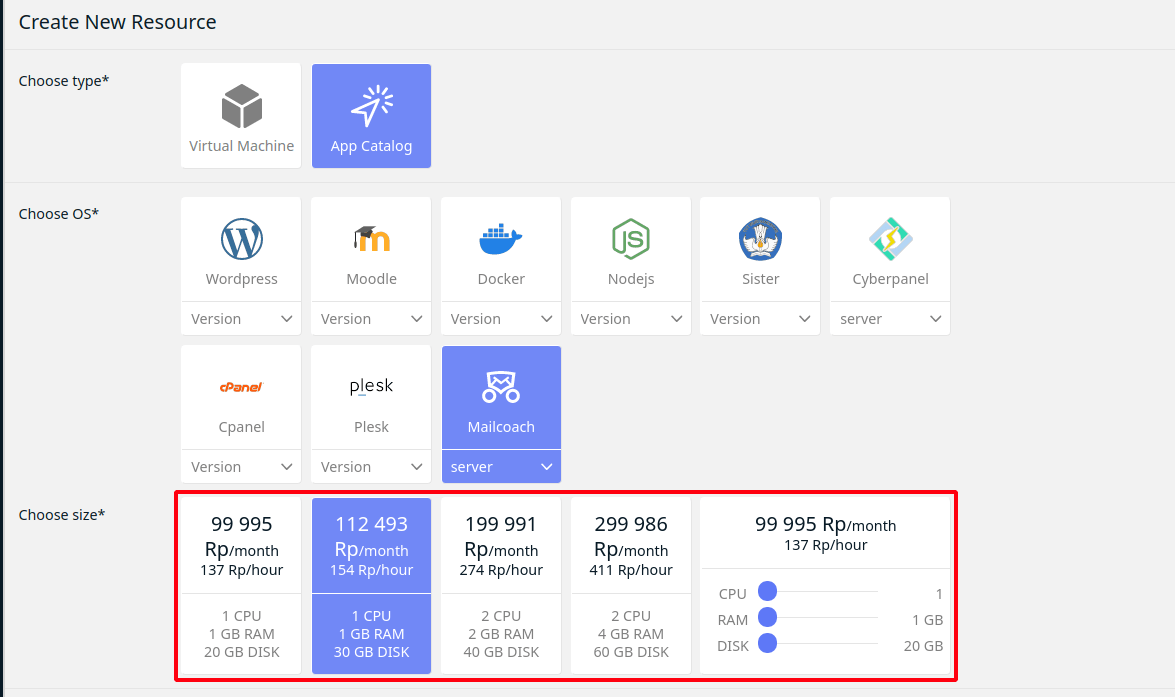Select the Virtual Machine resource type
The height and width of the screenshot is (697, 1175).
(x=240, y=115)
